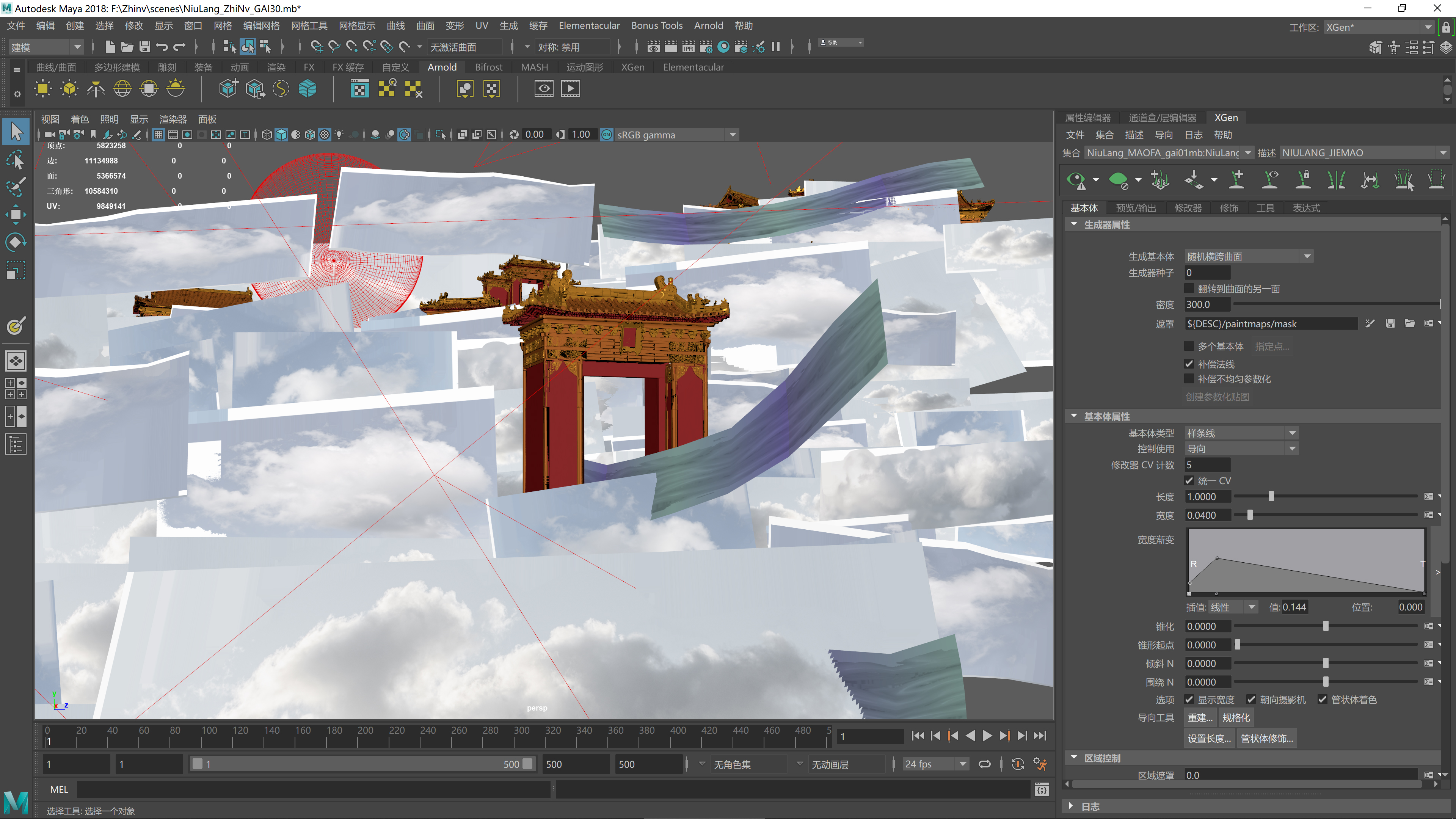Click the save scene icon

pyautogui.click(x=145, y=47)
